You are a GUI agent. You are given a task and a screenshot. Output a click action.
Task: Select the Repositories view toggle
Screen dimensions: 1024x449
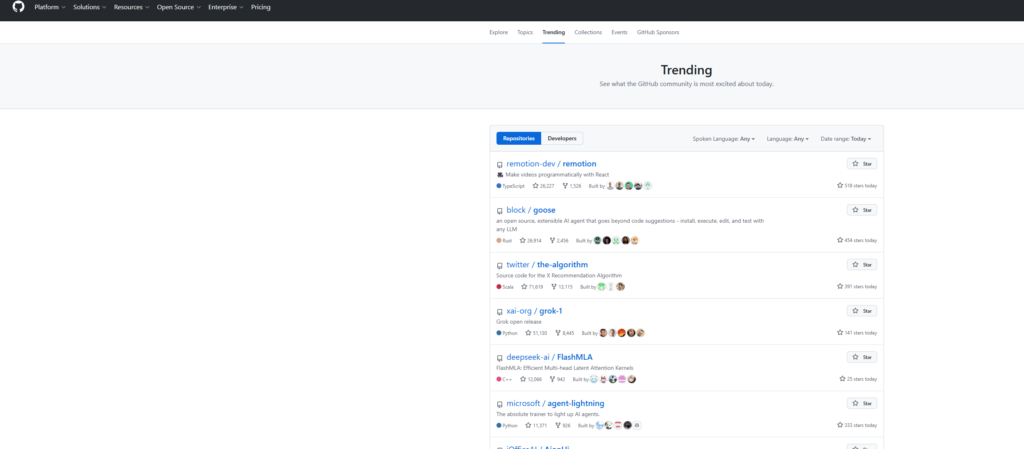[519, 138]
